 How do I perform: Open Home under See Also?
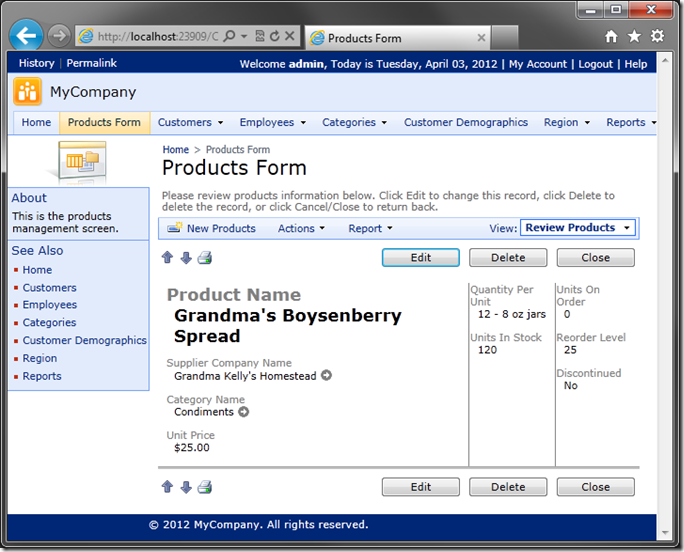pyautogui.click(x=37, y=270)
